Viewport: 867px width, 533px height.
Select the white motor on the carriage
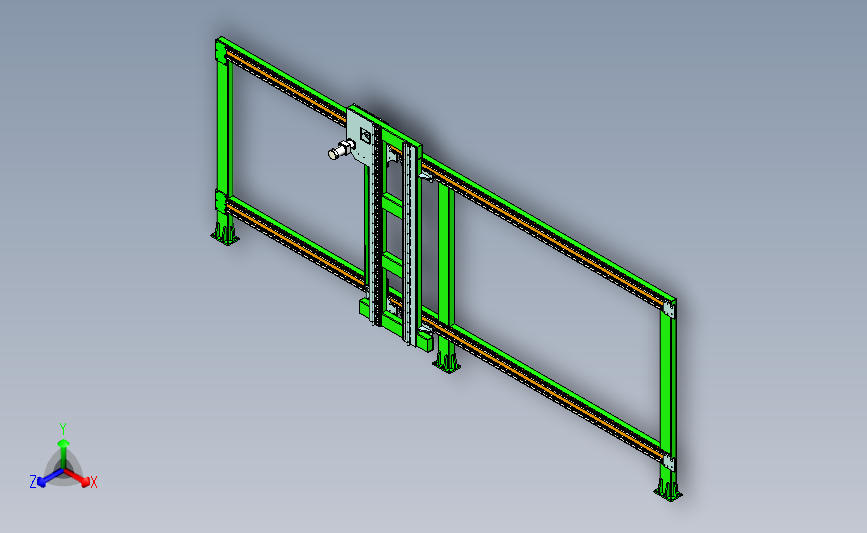(x=341, y=149)
